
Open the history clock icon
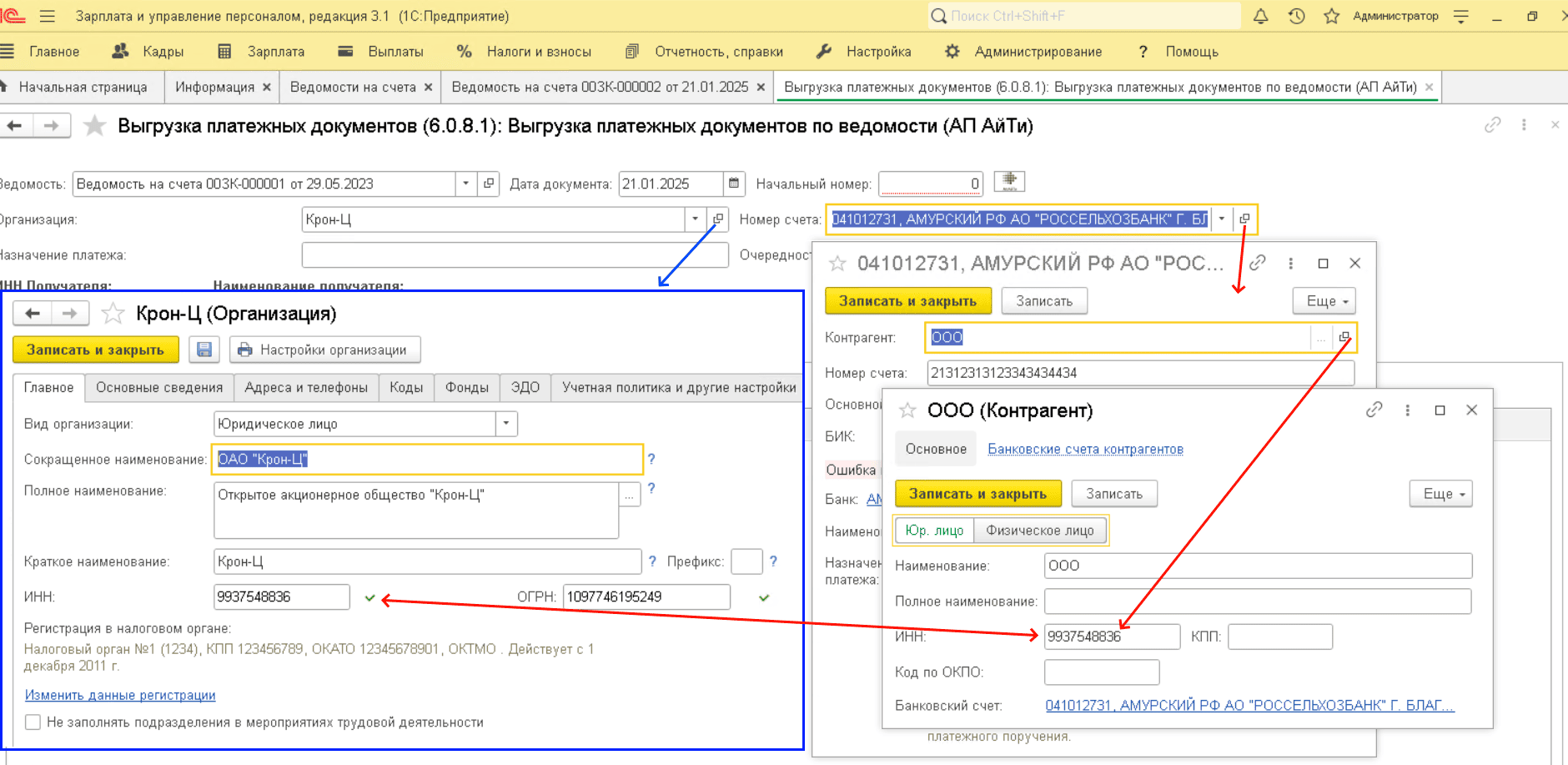tap(1296, 16)
